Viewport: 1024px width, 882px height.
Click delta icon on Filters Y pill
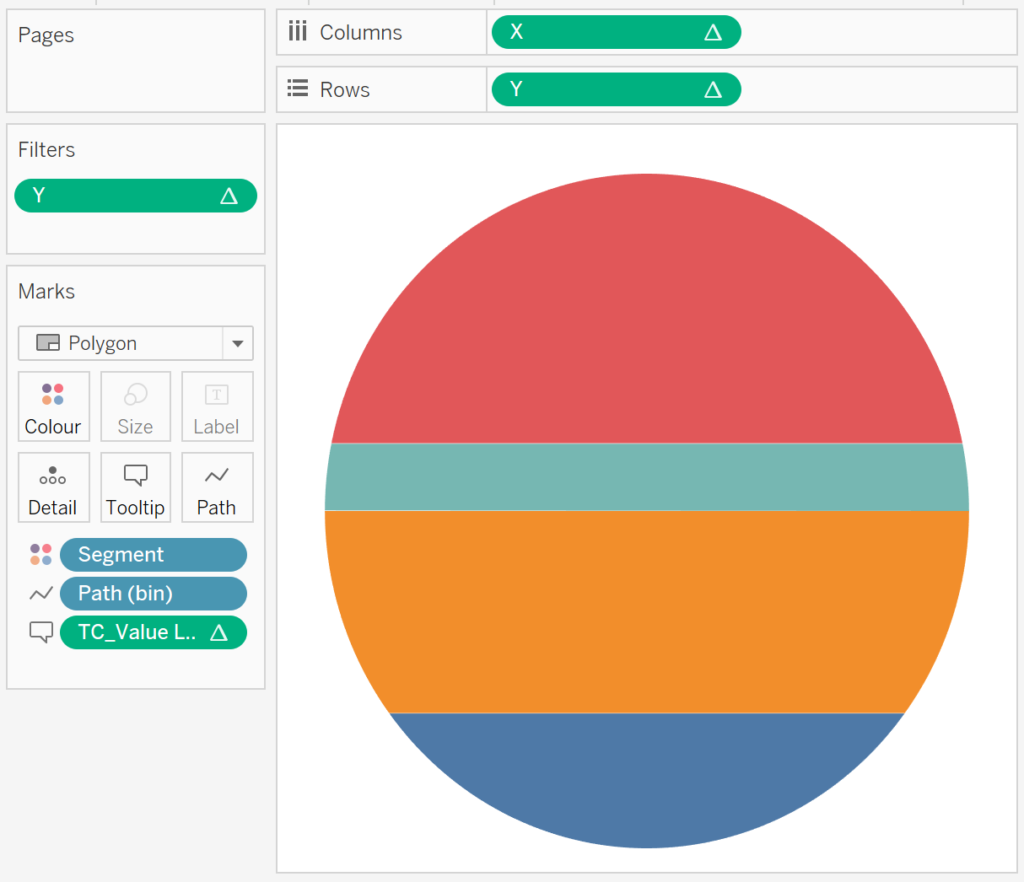click(x=229, y=196)
